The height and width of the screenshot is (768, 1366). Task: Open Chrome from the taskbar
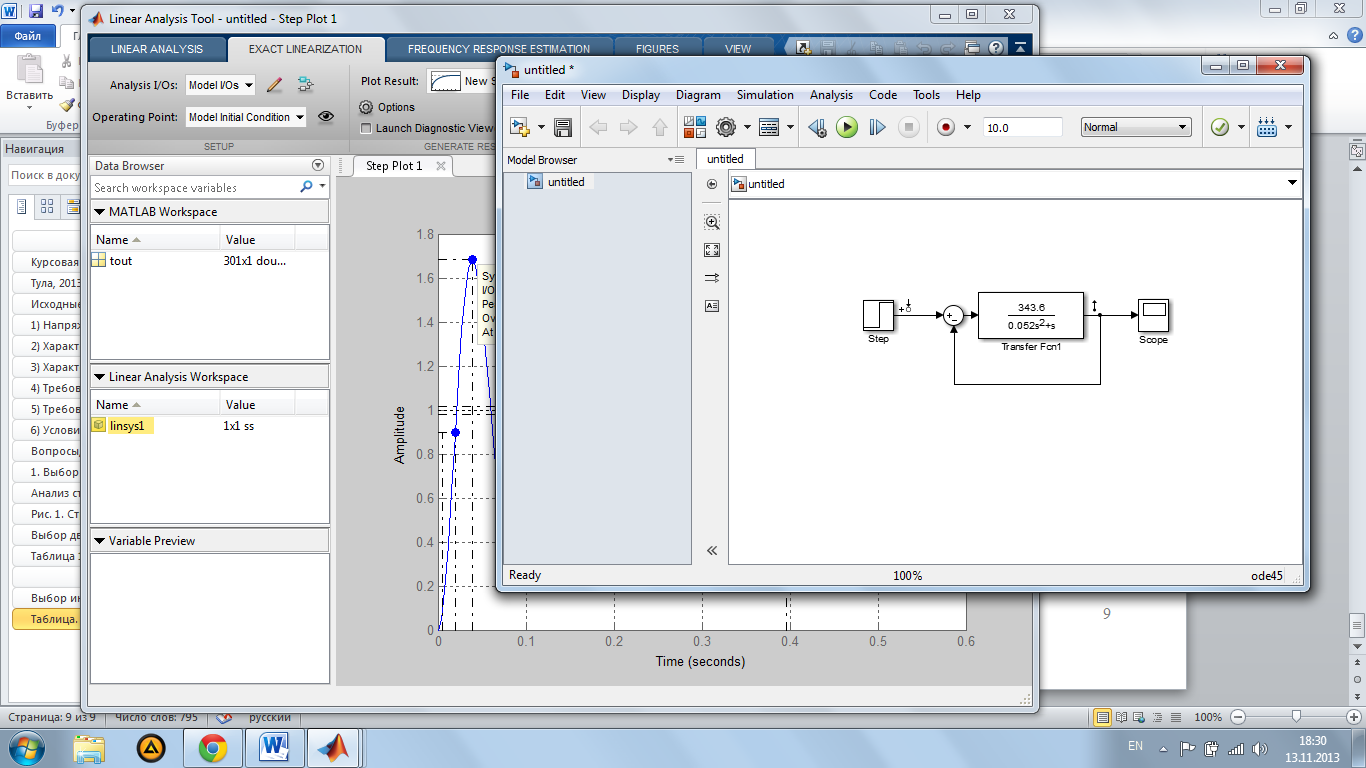(x=212, y=747)
